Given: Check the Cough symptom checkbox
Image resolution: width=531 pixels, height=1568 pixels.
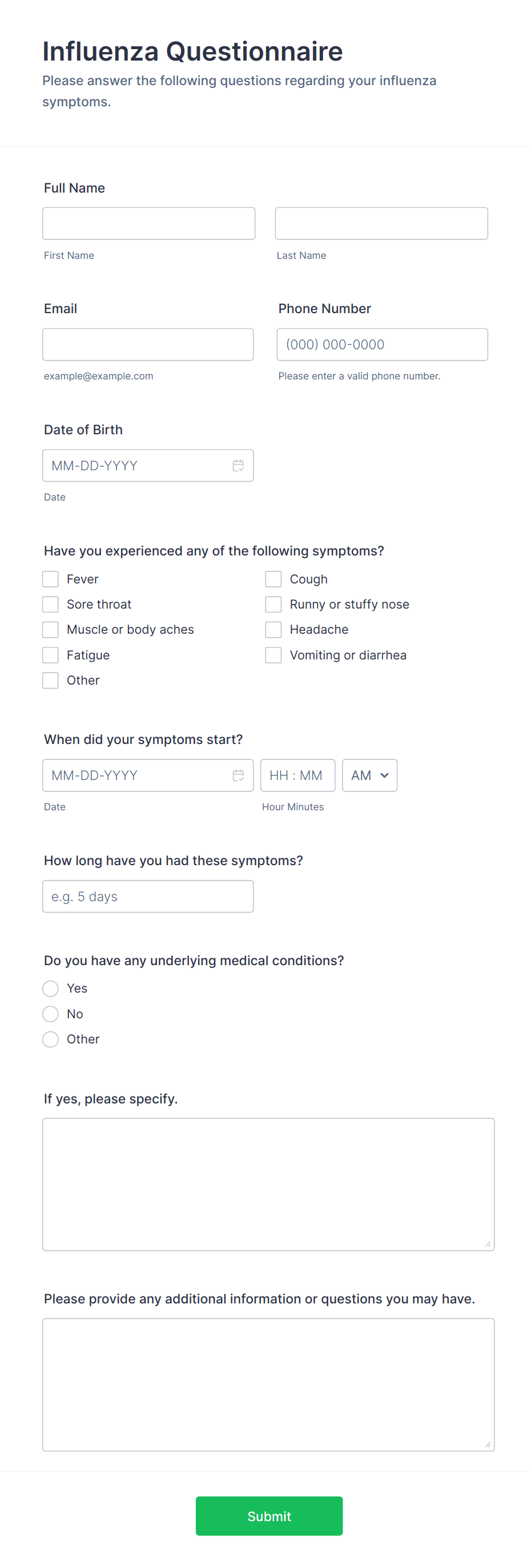Looking at the screenshot, I should (273, 579).
